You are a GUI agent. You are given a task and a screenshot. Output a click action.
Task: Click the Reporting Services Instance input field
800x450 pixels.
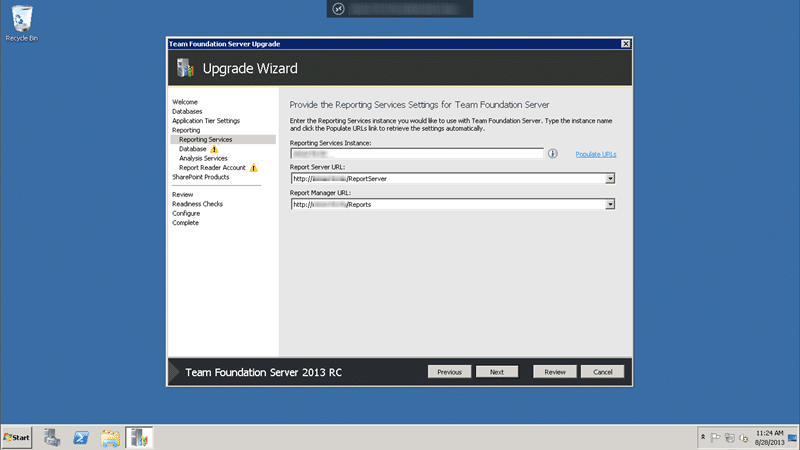[417, 154]
